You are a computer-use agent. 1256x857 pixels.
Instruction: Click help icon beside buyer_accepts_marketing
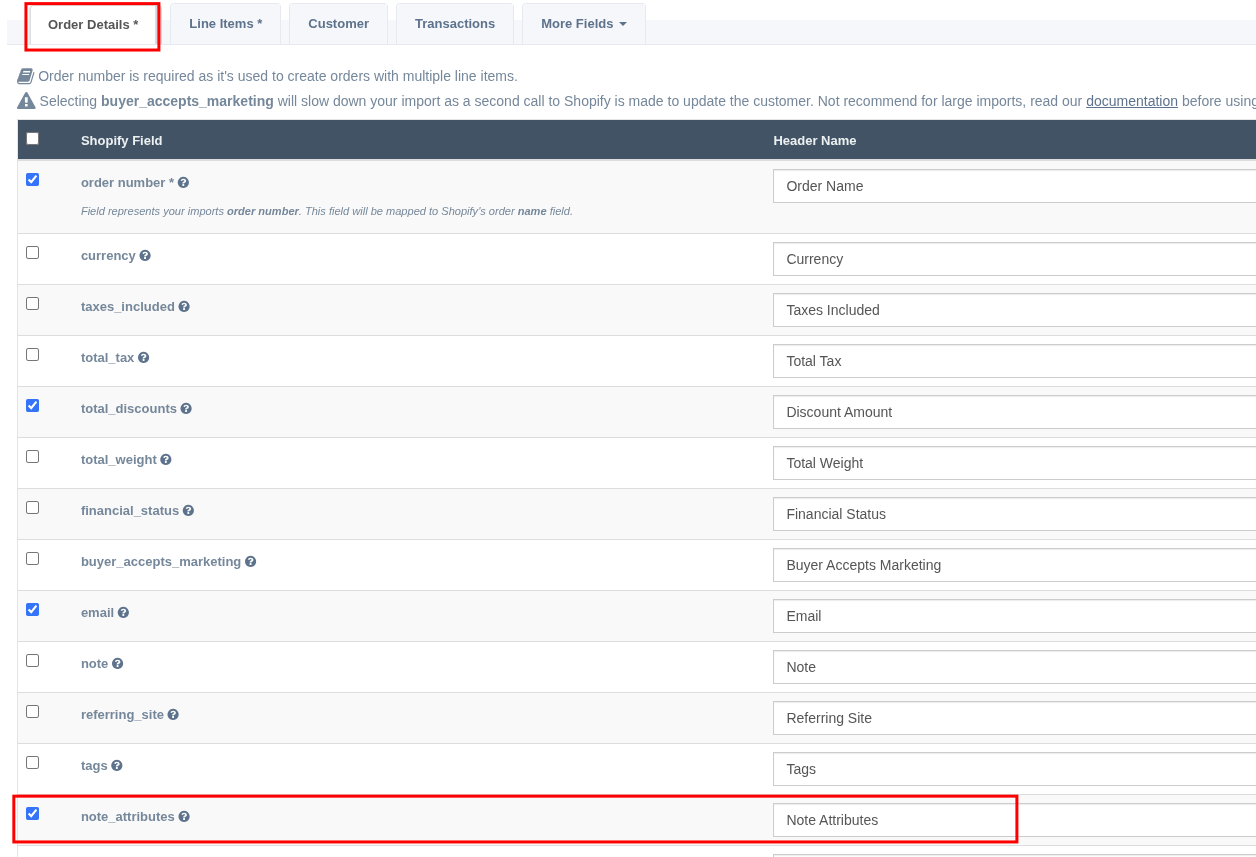[250, 562]
